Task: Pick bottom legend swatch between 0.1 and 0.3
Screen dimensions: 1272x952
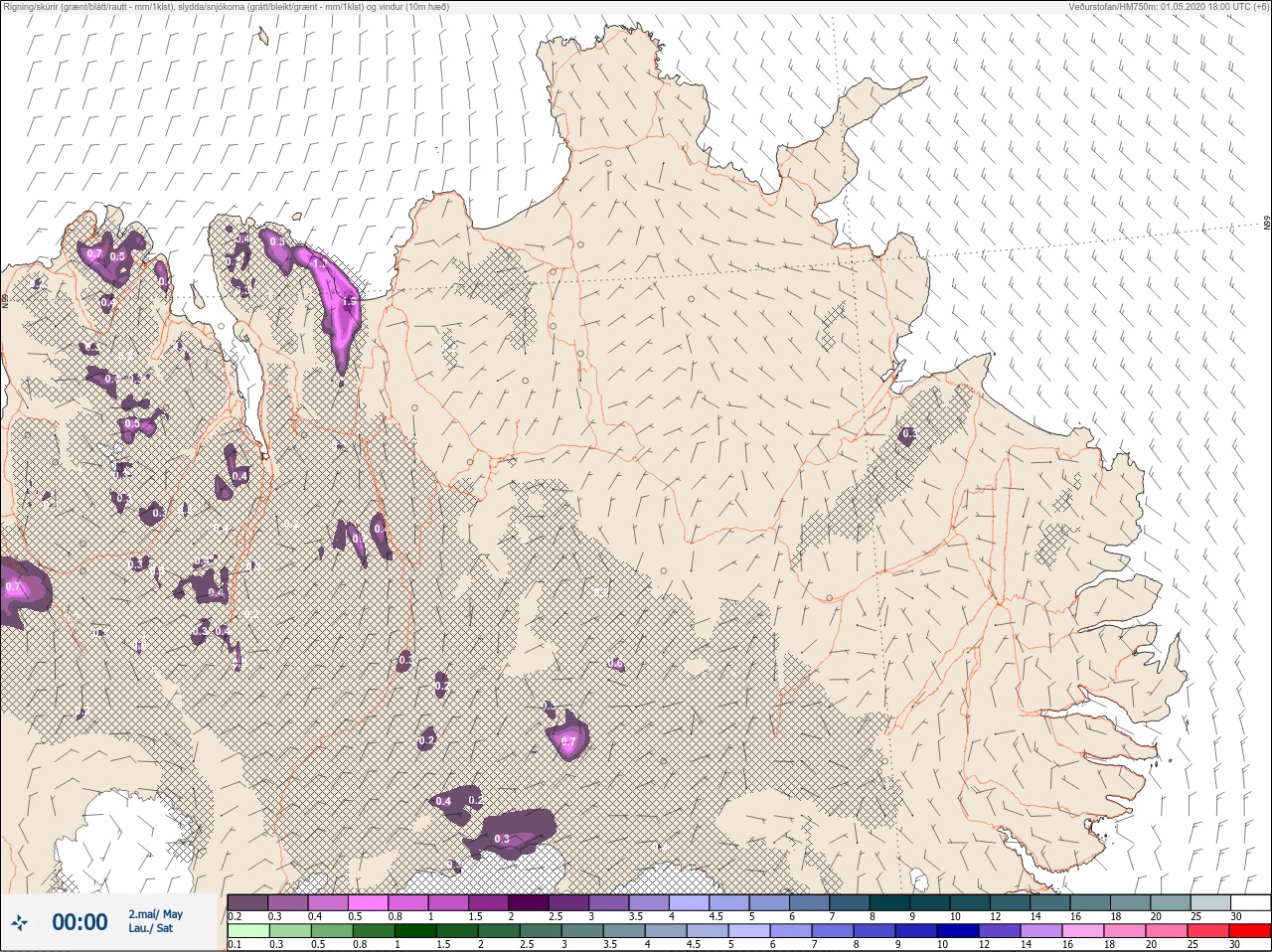Action: 248,931
